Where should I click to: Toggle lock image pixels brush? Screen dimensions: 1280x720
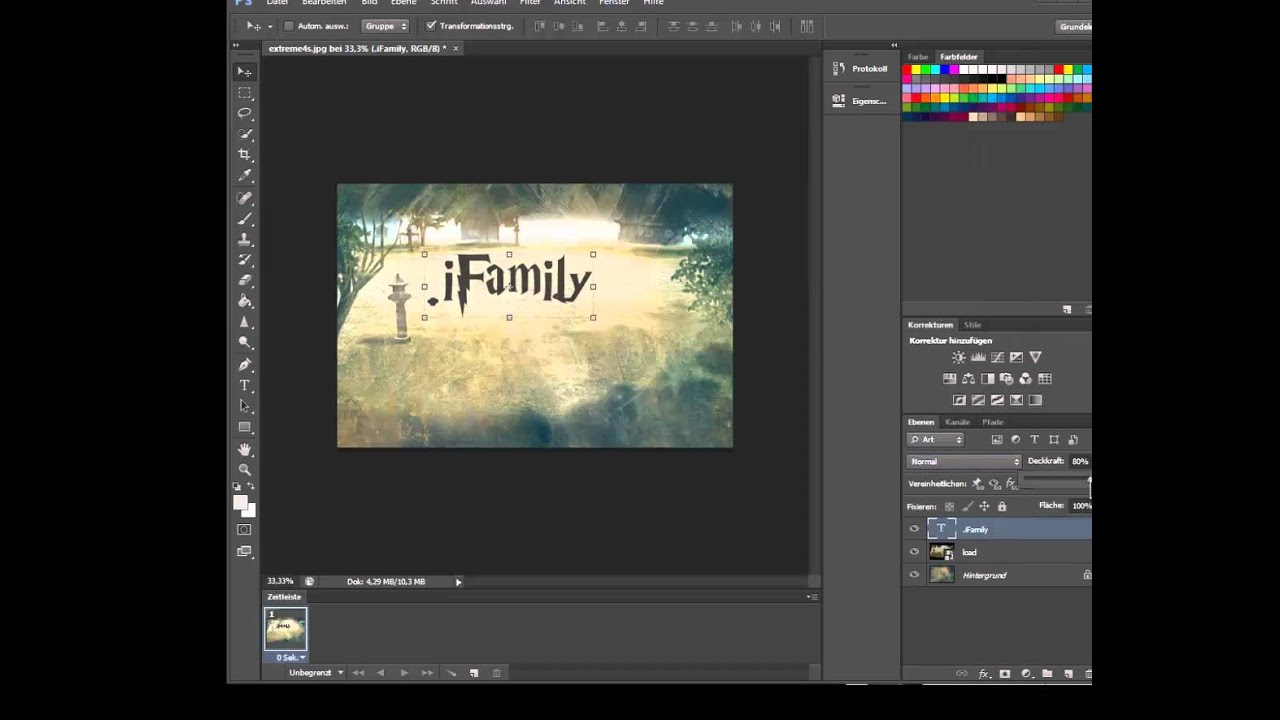(x=967, y=507)
